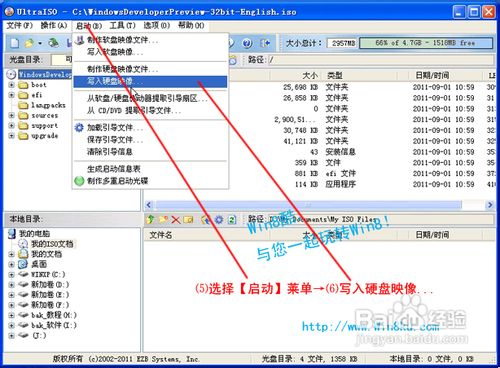500x368 pixels.
Task: Click the Refresh icon in local toolbar
Action: 232,220
